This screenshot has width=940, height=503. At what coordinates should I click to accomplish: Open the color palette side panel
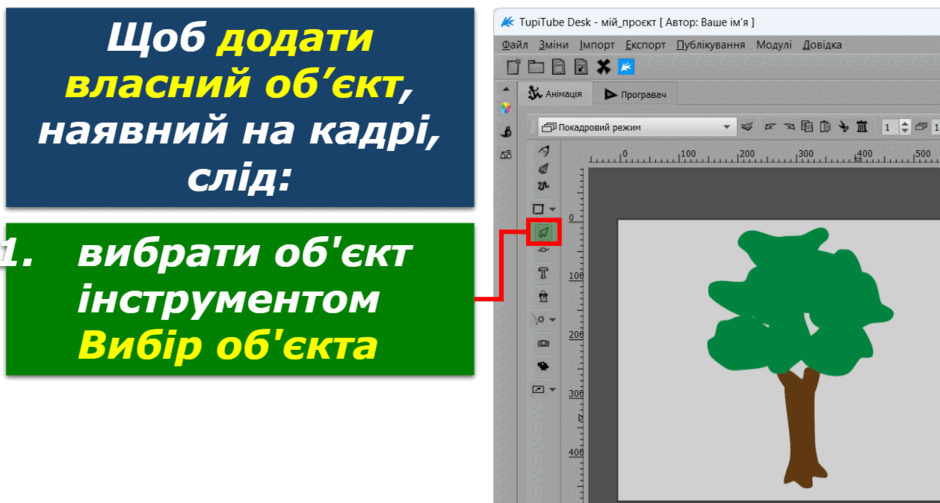tap(507, 109)
